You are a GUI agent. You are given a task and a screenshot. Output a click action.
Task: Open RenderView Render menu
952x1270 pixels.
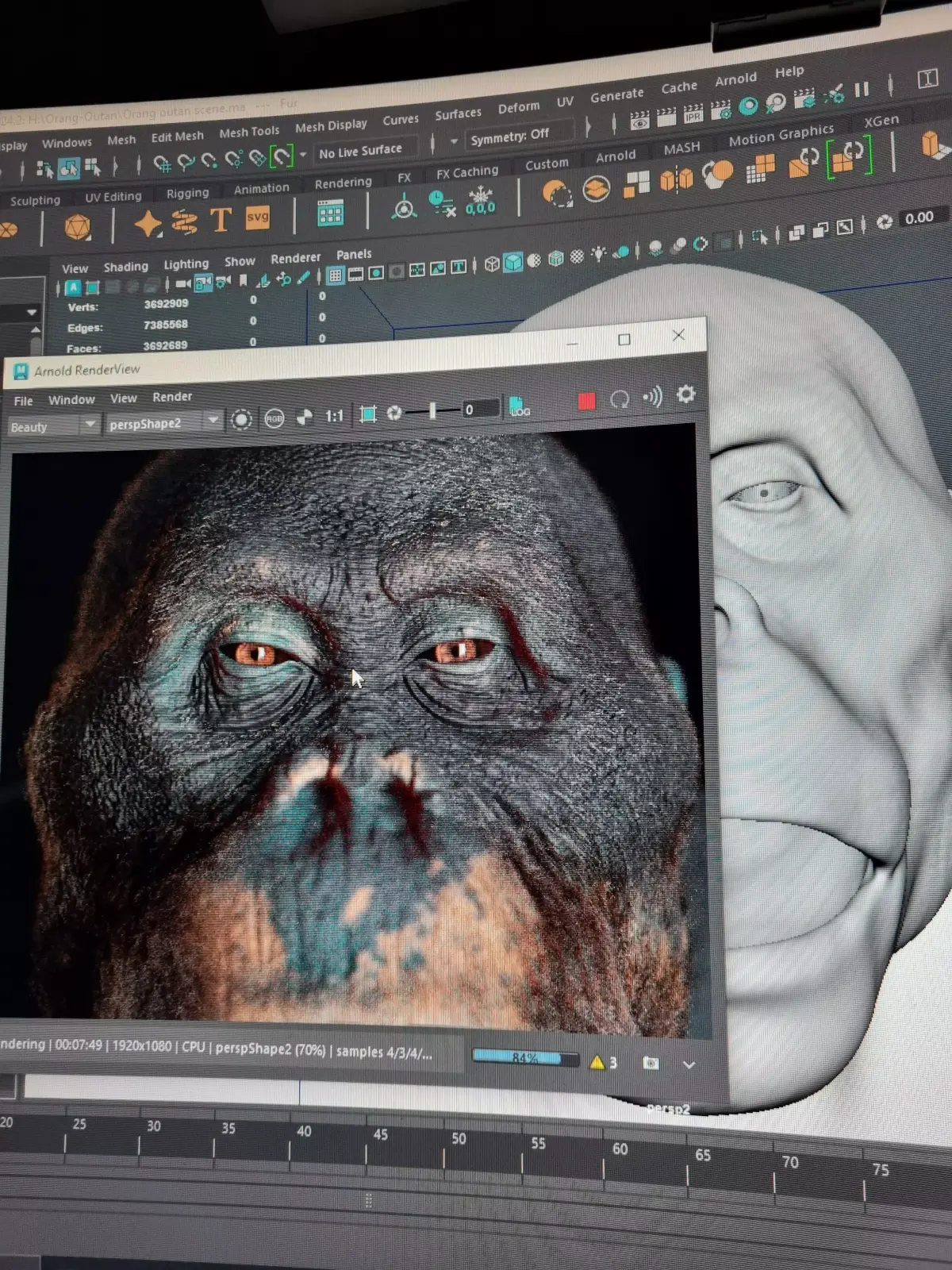172,397
